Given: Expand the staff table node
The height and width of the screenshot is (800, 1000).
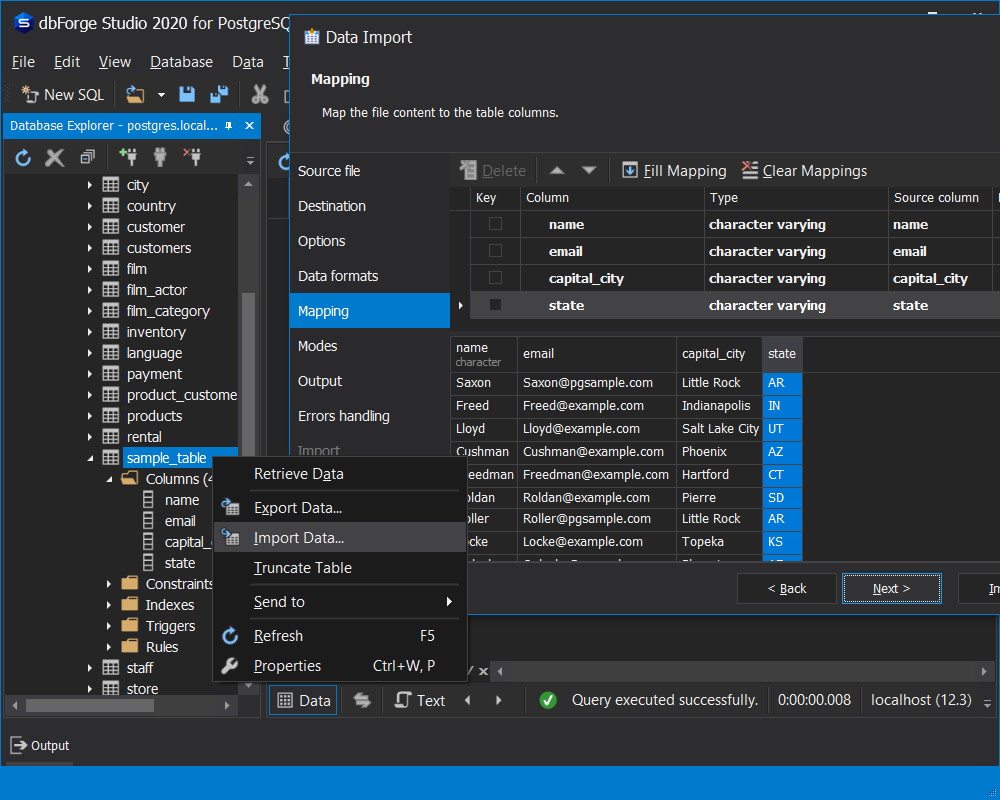Looking at the screenshot, I should click(89, 668).
